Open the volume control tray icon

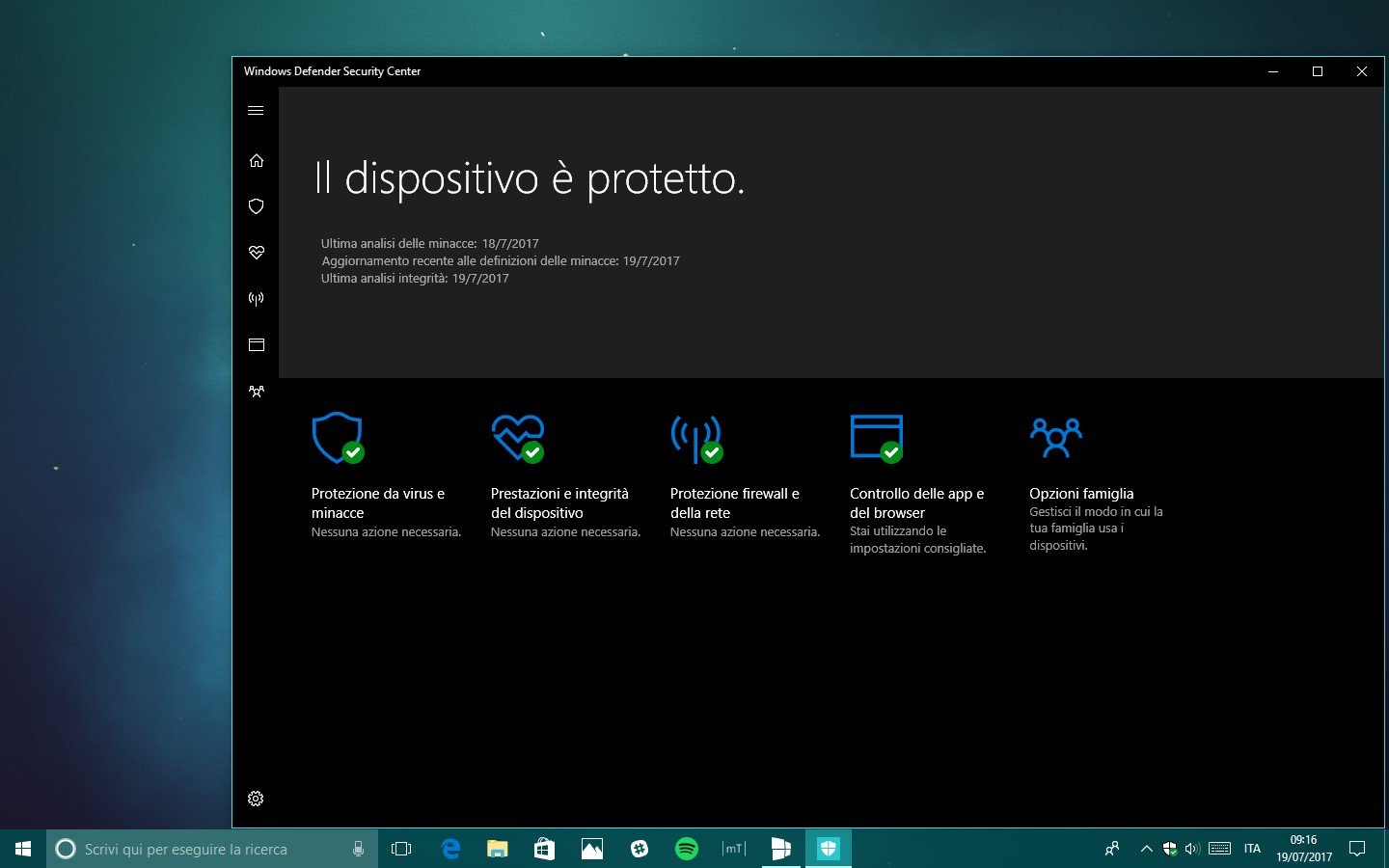[1192, 849]
